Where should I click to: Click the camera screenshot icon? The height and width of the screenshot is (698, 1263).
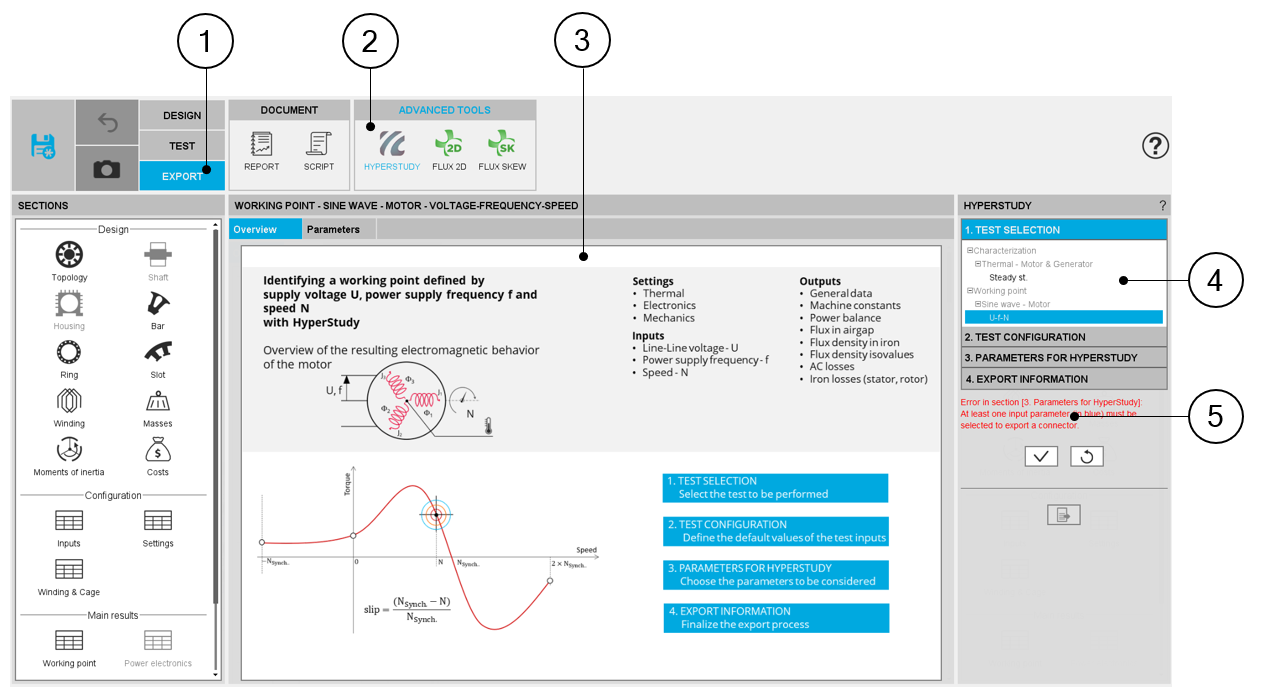coord(107,169)
